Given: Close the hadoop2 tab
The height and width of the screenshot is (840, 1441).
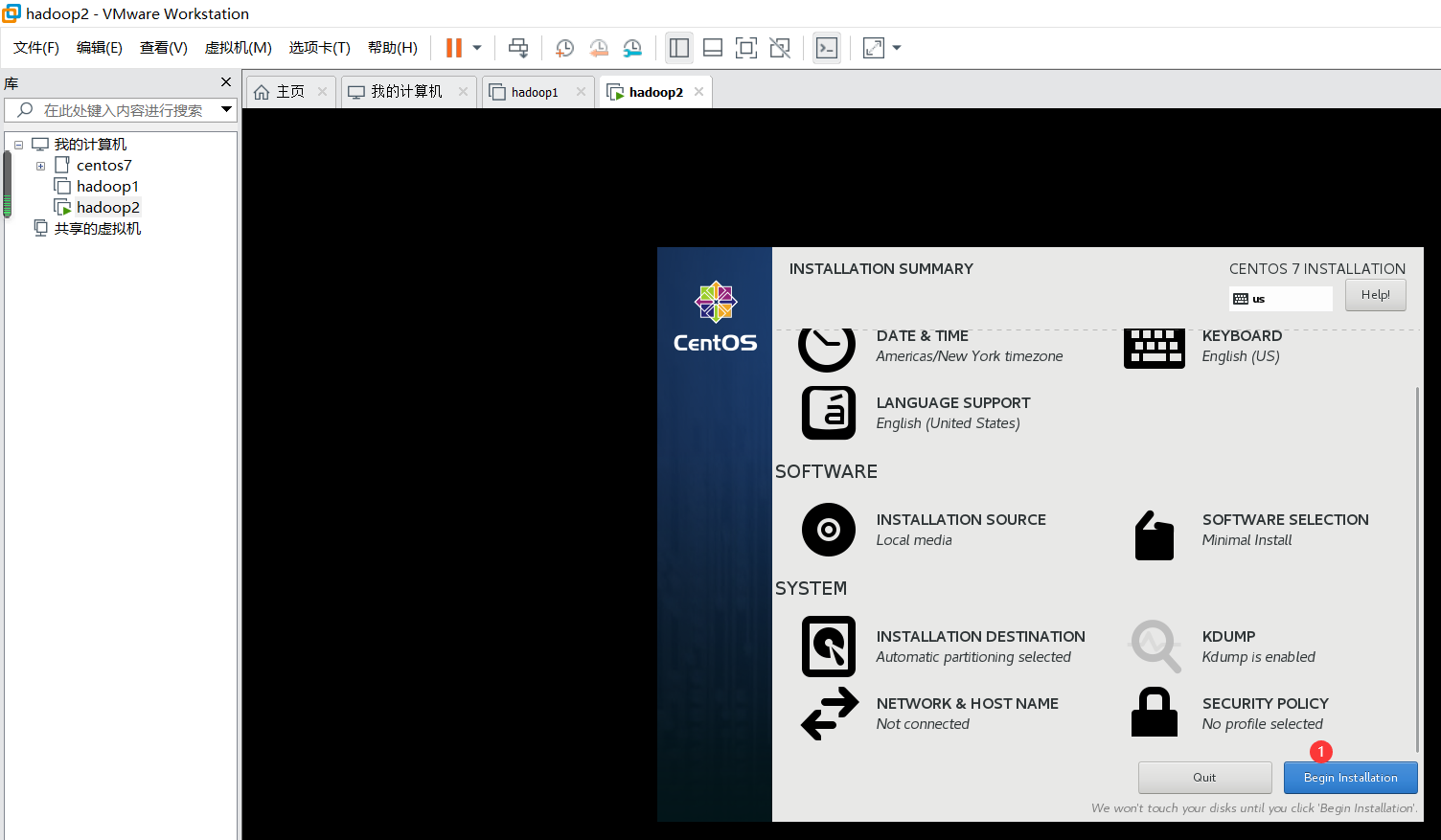Looking at the screenshot, I should (699, 92).
